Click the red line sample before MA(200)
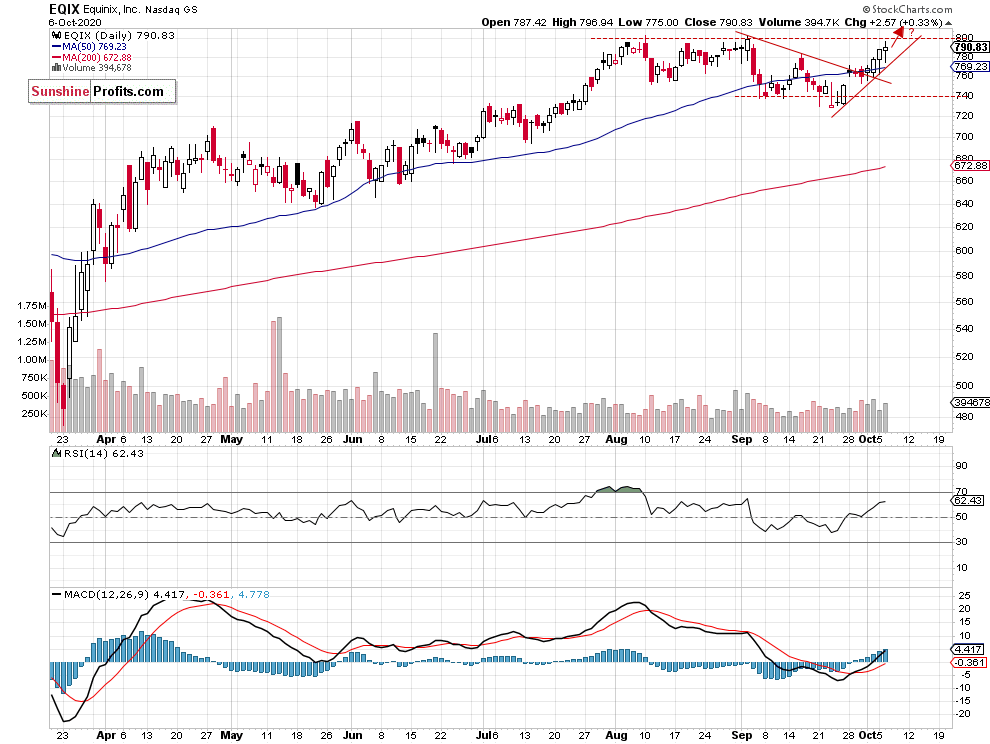 coord(57,57)
